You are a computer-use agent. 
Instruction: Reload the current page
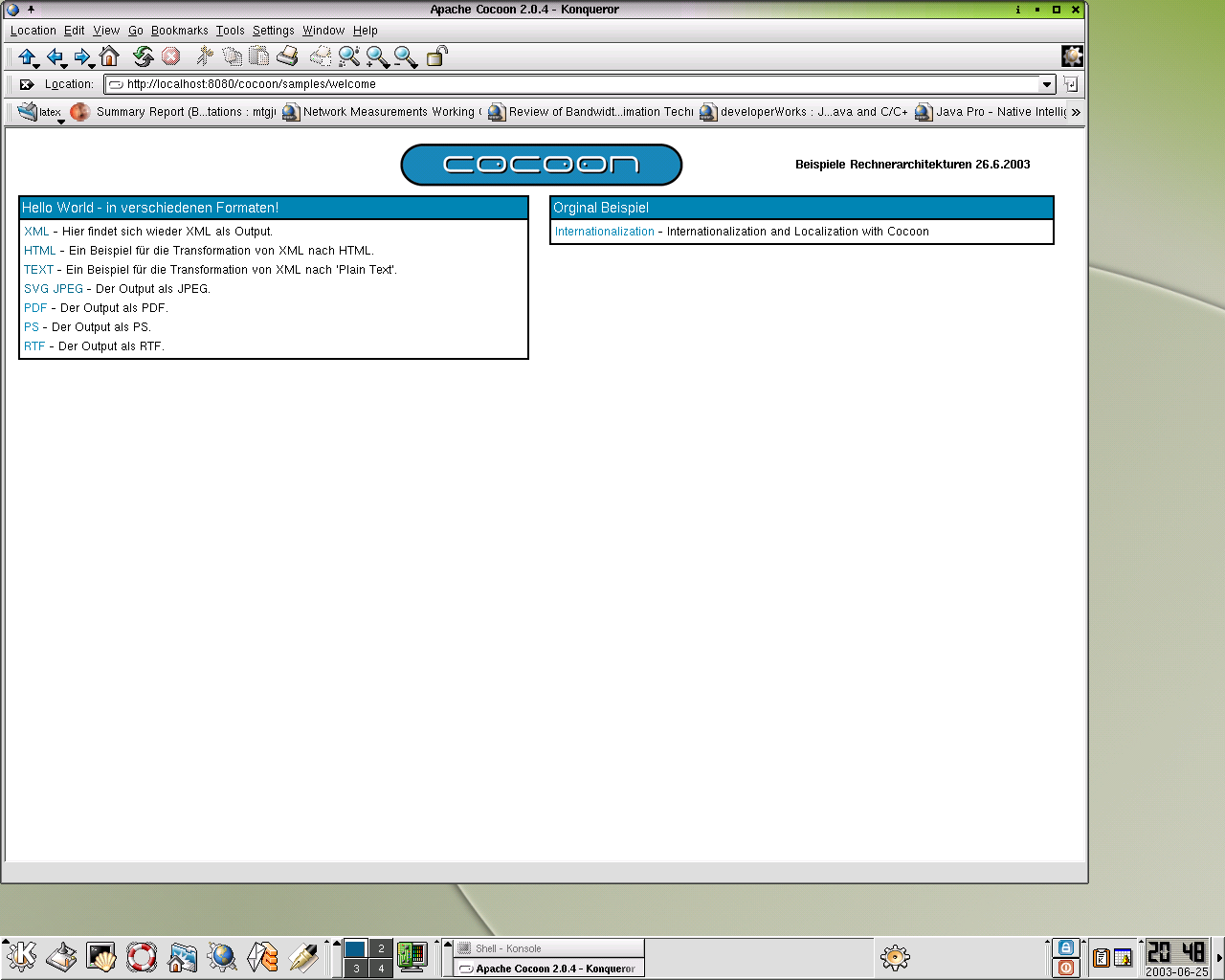[144, 56]
